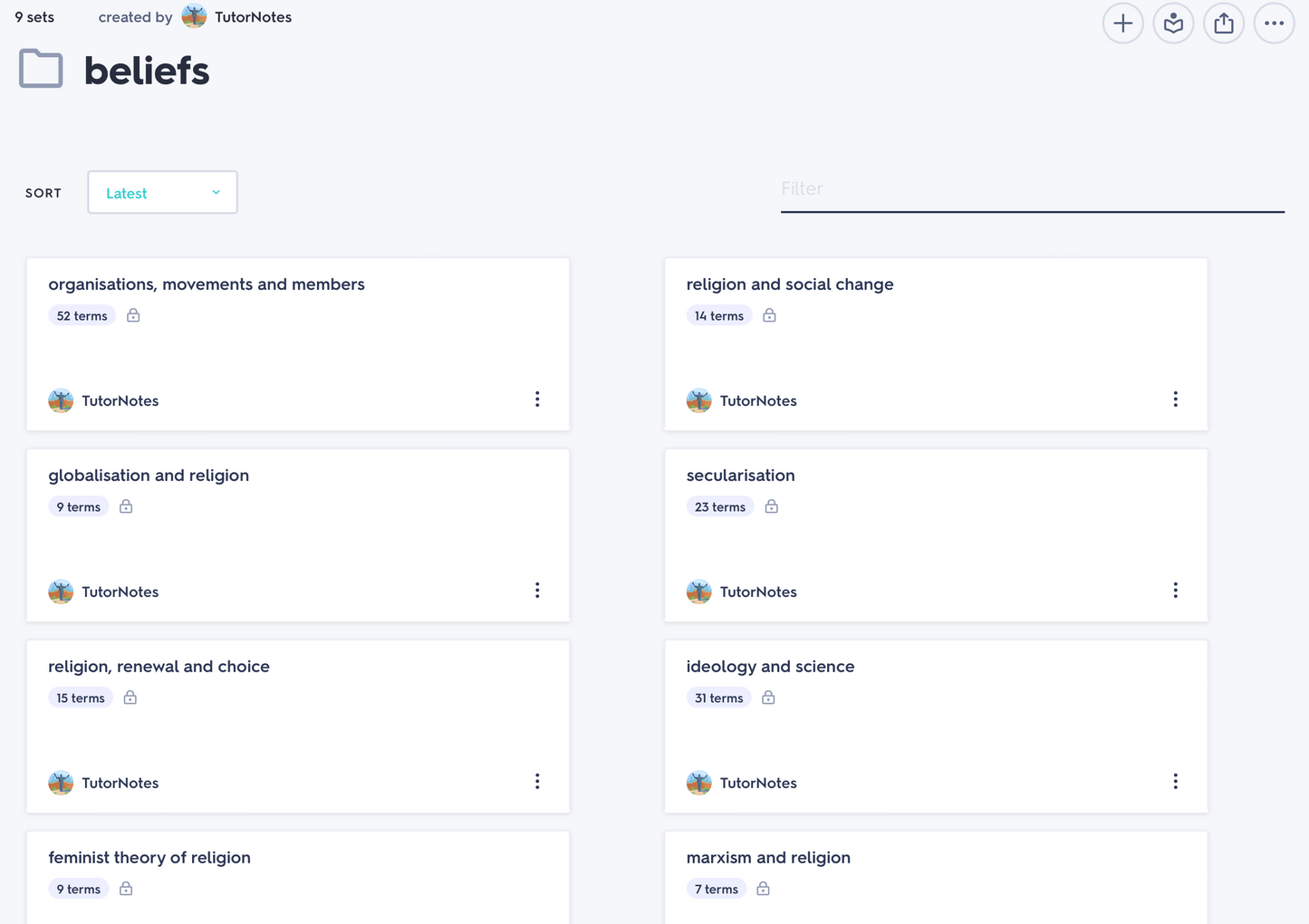Open the feminist theory of religion set
This screenshot has height=924, width=1309.
[149, 858]
